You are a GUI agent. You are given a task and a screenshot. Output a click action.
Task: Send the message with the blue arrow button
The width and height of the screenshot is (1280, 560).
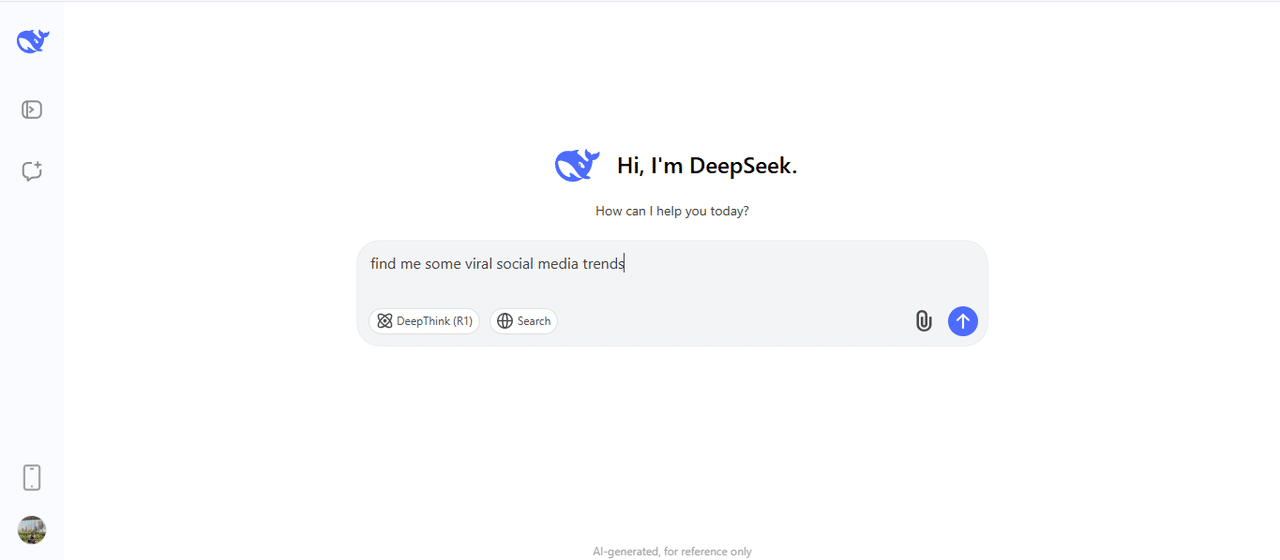[x=963, y=321]
